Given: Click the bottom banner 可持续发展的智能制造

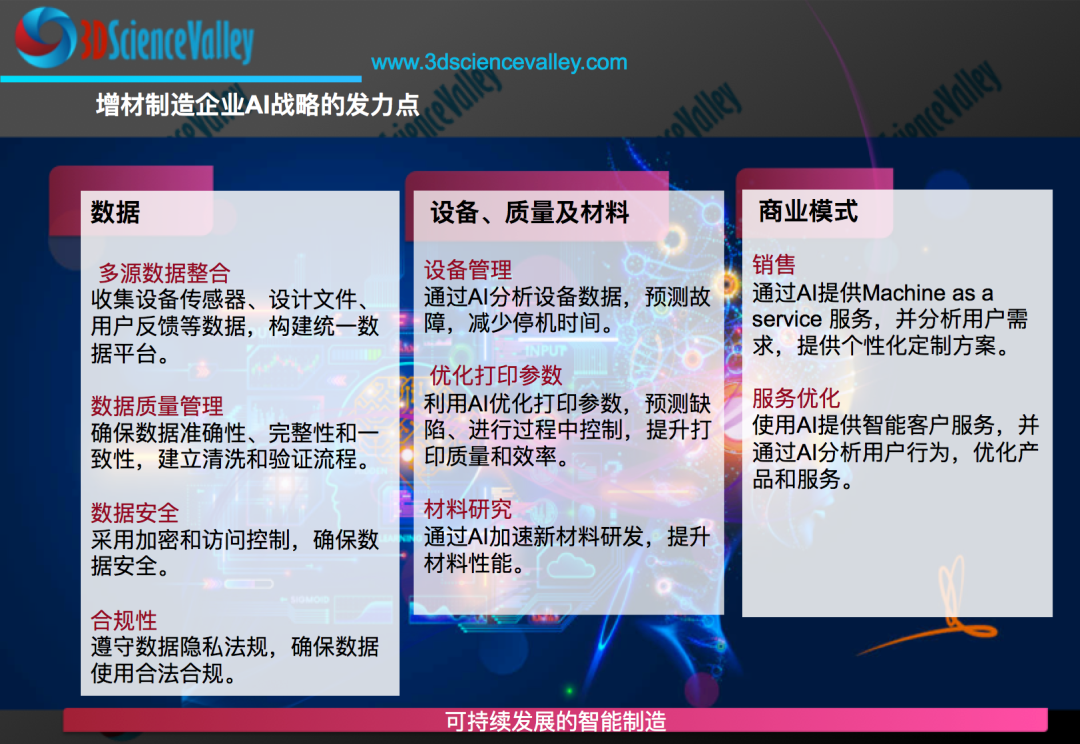Looking at the screenshot, I should point(555,721).
